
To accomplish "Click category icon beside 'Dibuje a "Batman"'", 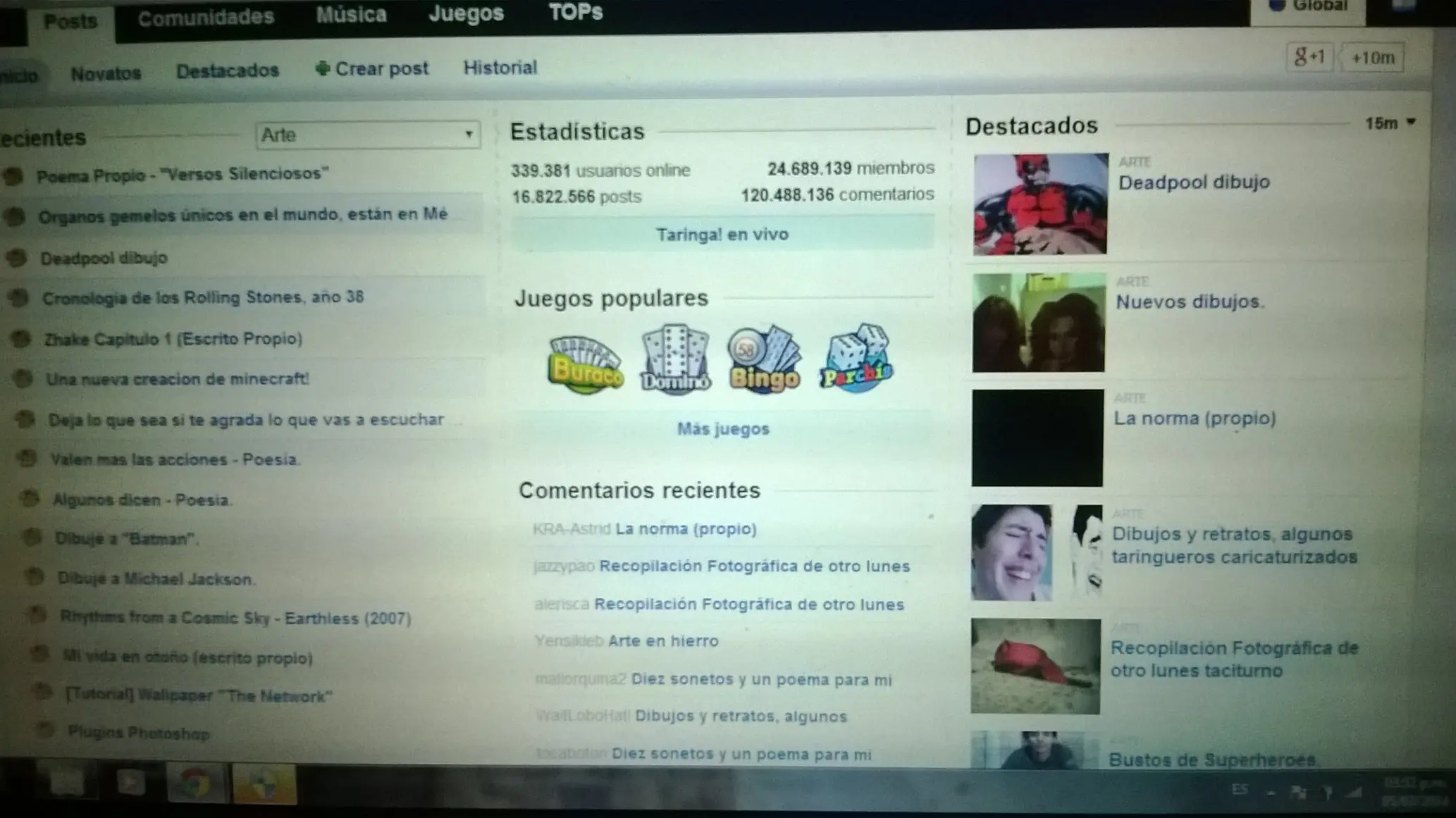I will [x=32, y=538].
